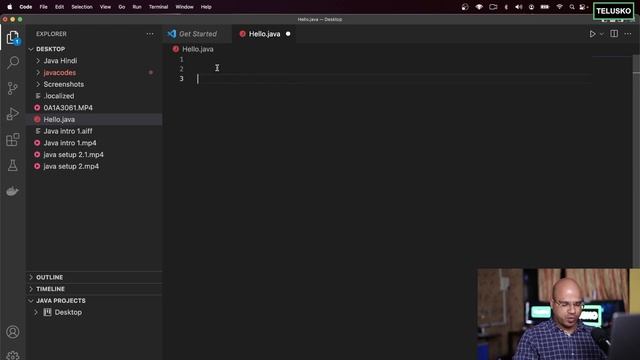Expand the OUTLINE section
Image resolution: width=640 pixels, height=360 pixels.
point(50,277)
